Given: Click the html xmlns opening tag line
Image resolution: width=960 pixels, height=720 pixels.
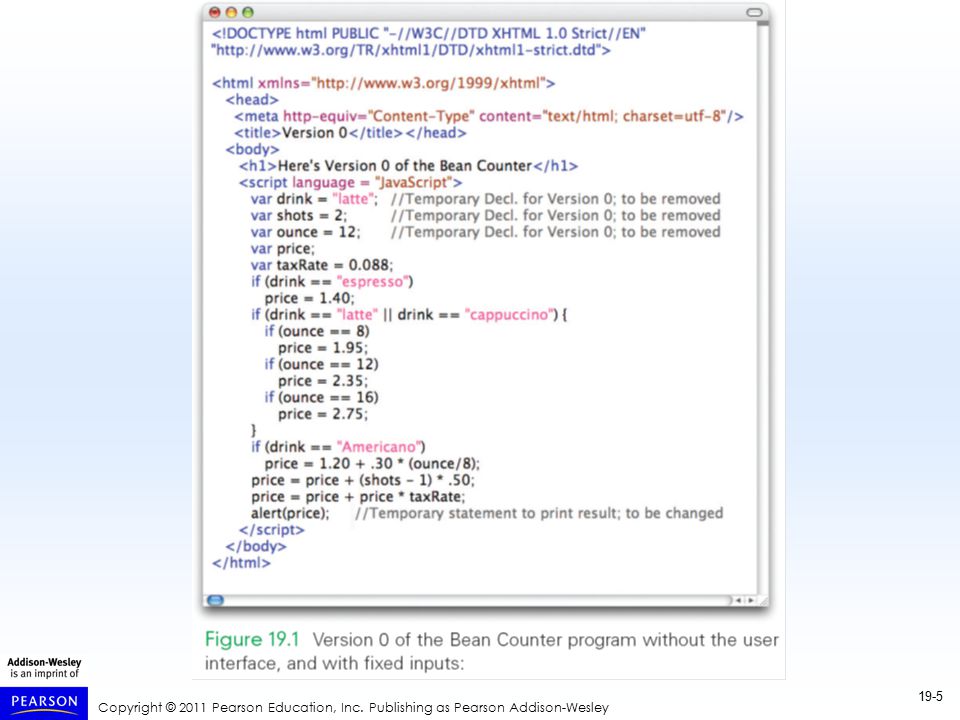Looking at the screenshot, I should 383,83.
